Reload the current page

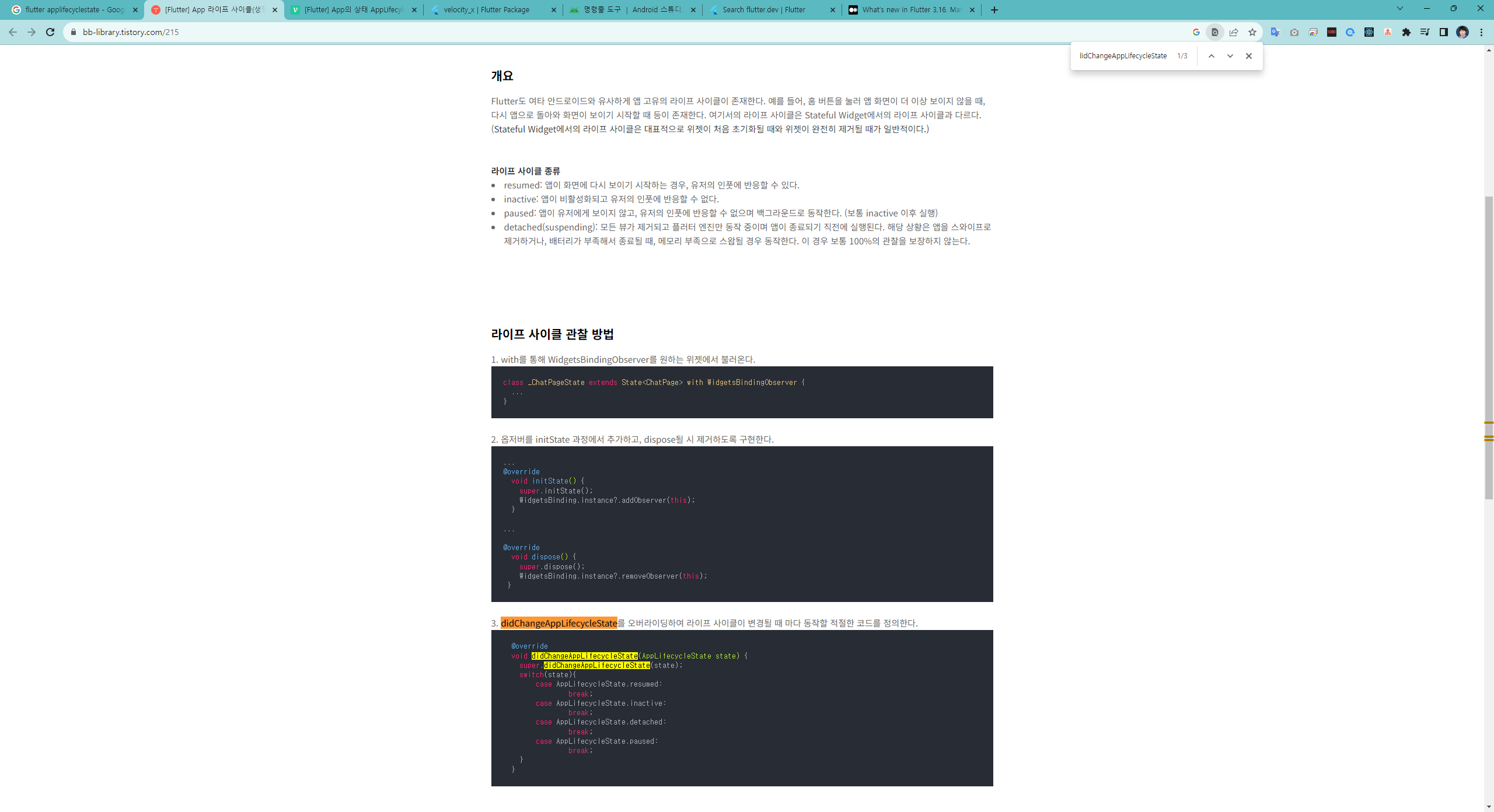tap(50, 32)
